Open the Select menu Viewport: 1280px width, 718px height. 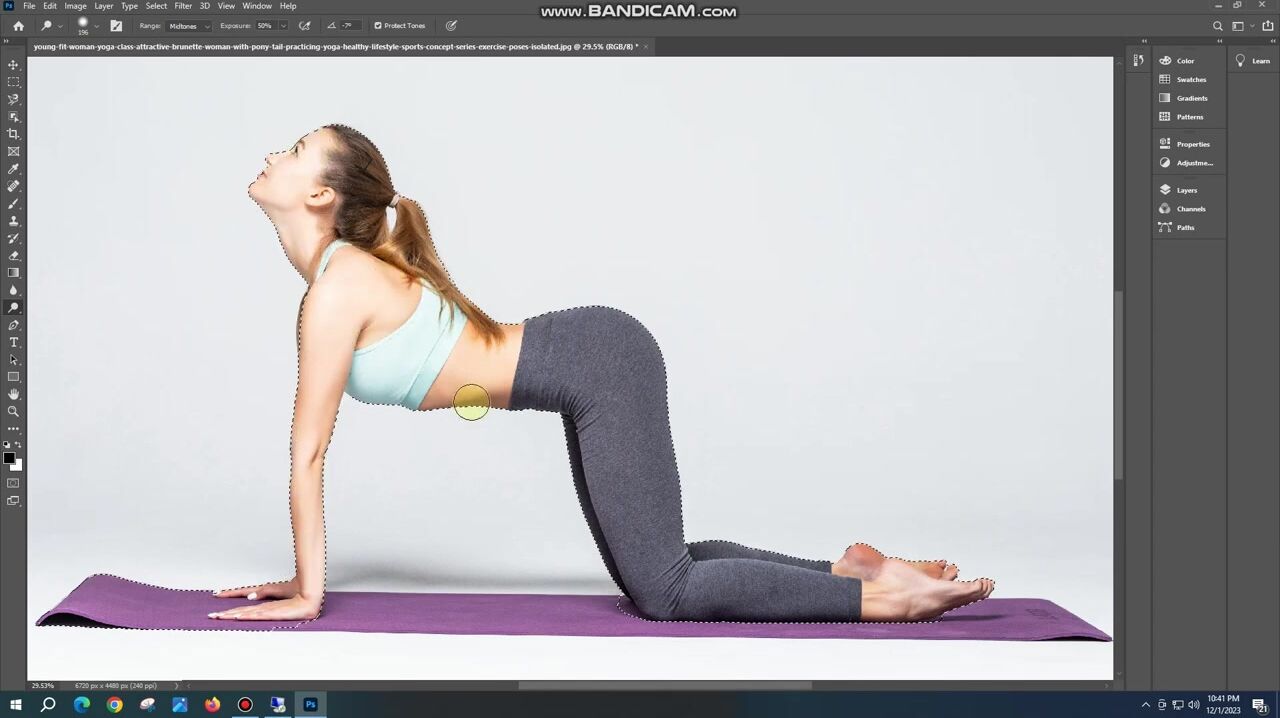(156, 6)
